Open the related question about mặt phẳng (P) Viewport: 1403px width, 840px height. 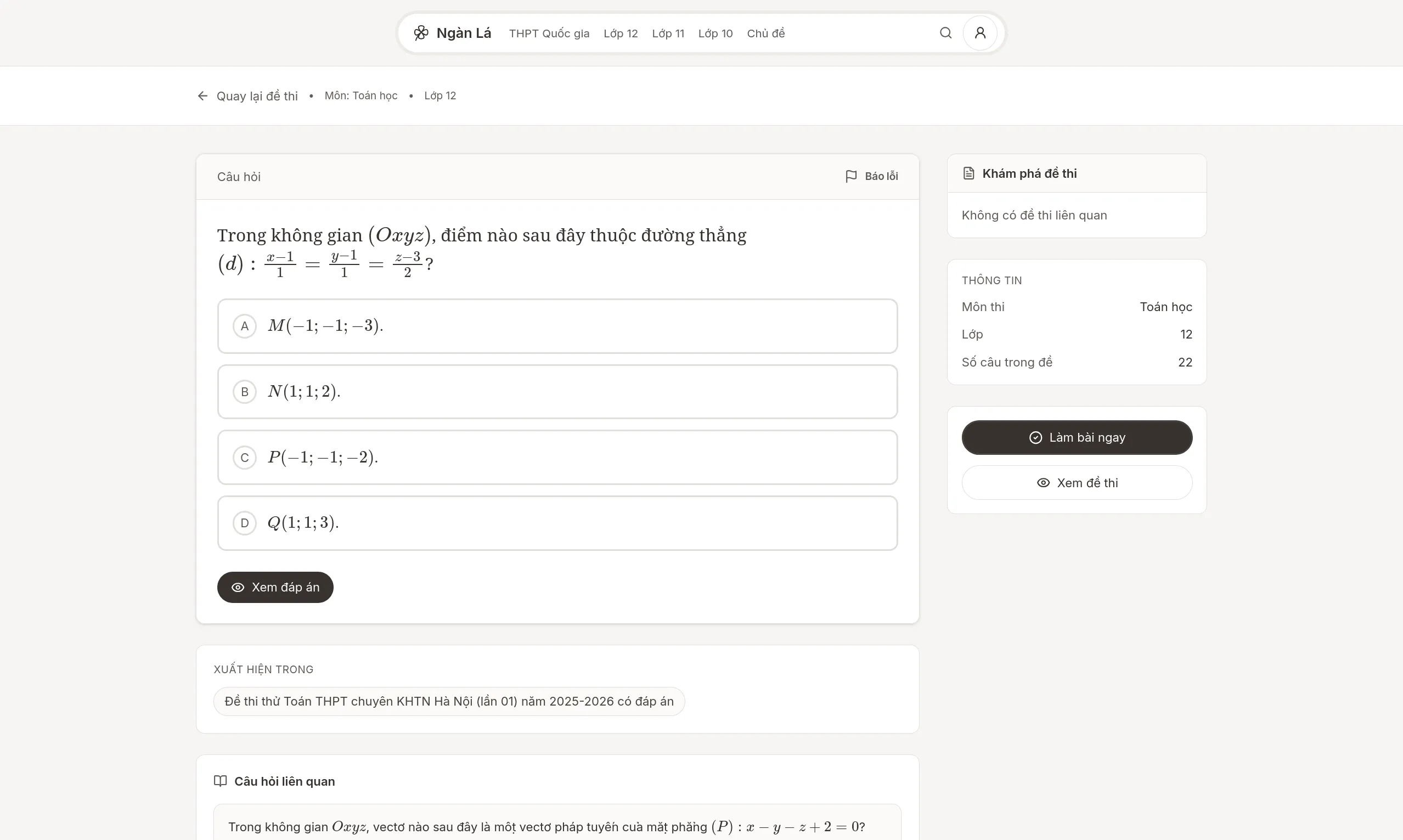click(x=546, y=826)
